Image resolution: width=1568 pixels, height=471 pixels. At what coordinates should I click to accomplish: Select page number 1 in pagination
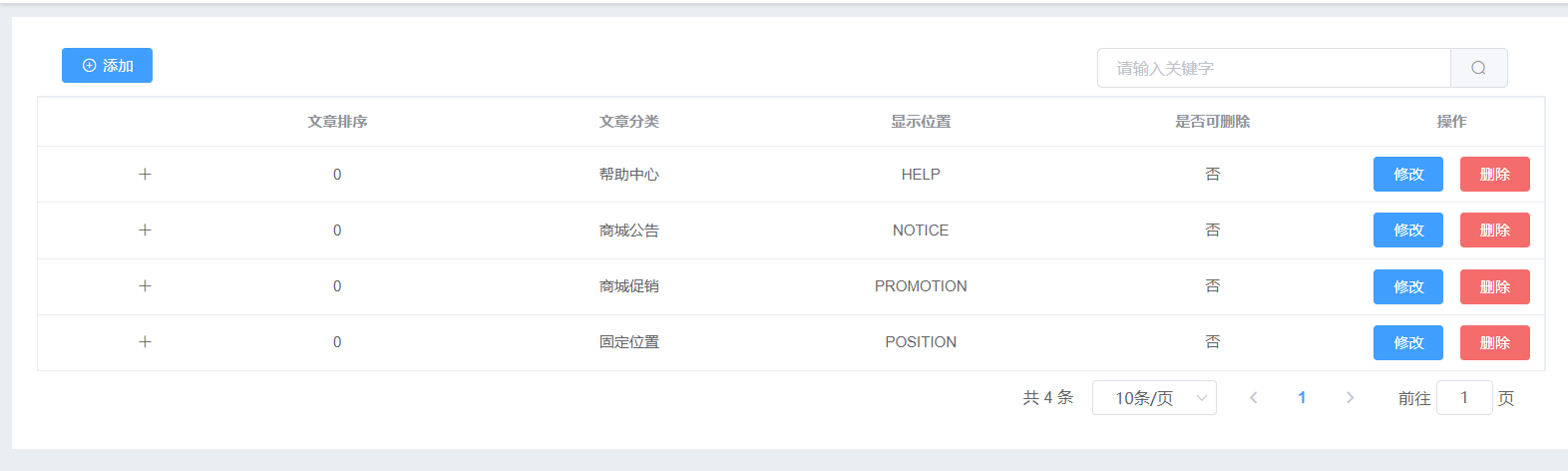[1302, 397]
